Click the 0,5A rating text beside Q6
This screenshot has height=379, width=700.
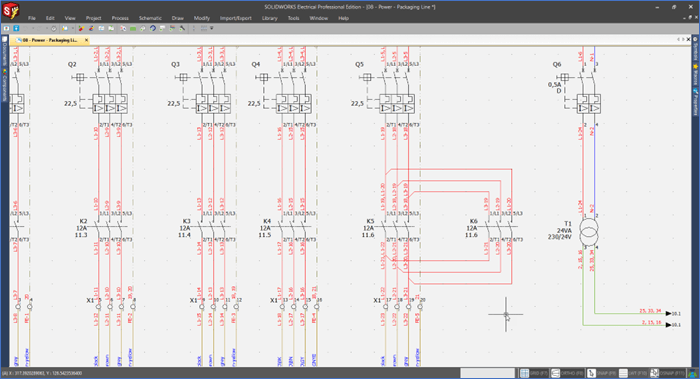(554, 84)
